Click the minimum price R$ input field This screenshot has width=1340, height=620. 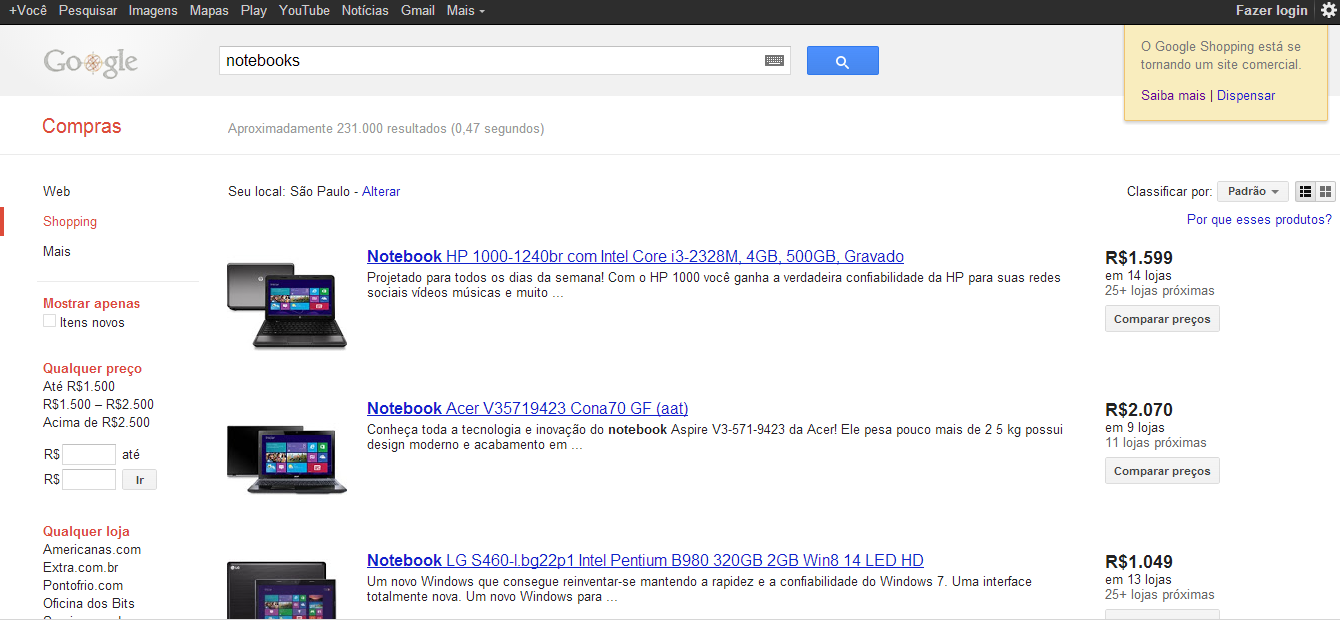88,454
